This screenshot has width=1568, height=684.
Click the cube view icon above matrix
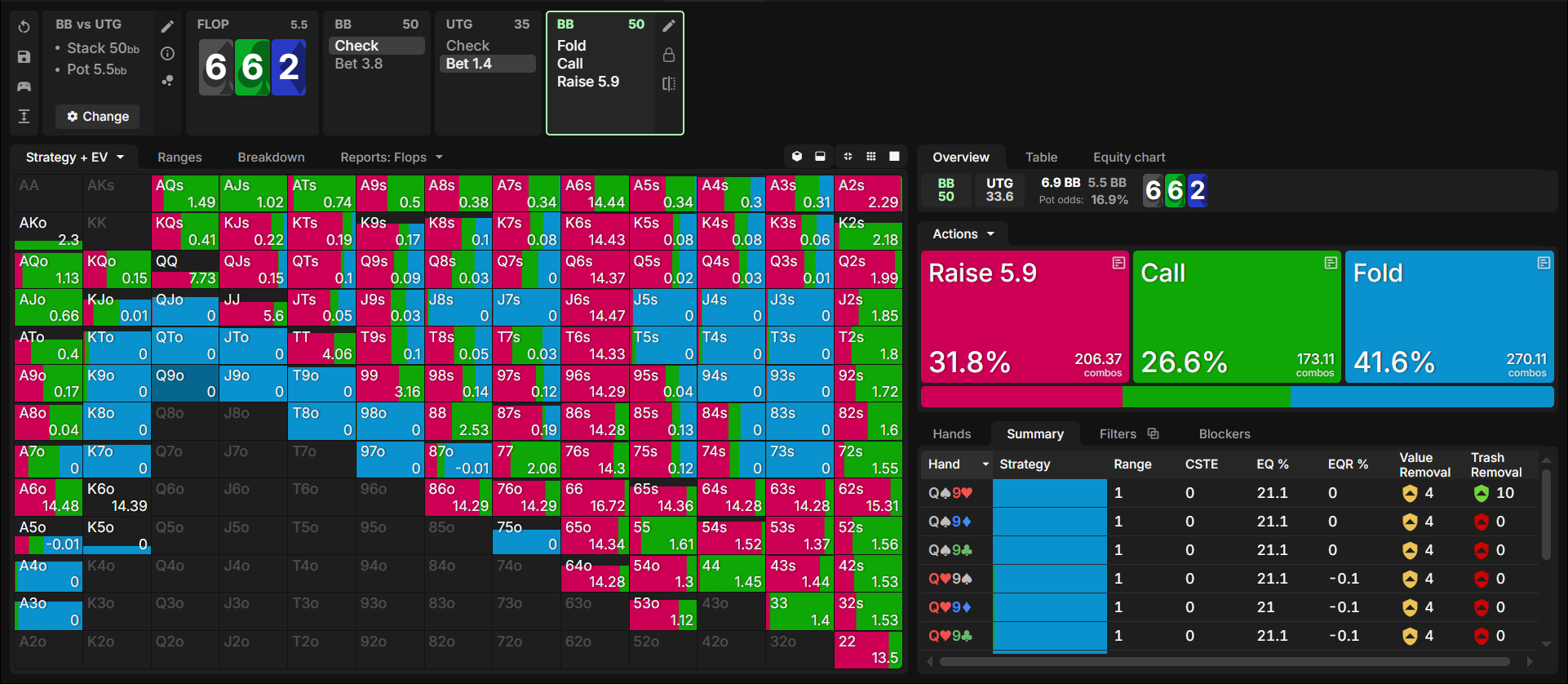[x=797, y=157]
